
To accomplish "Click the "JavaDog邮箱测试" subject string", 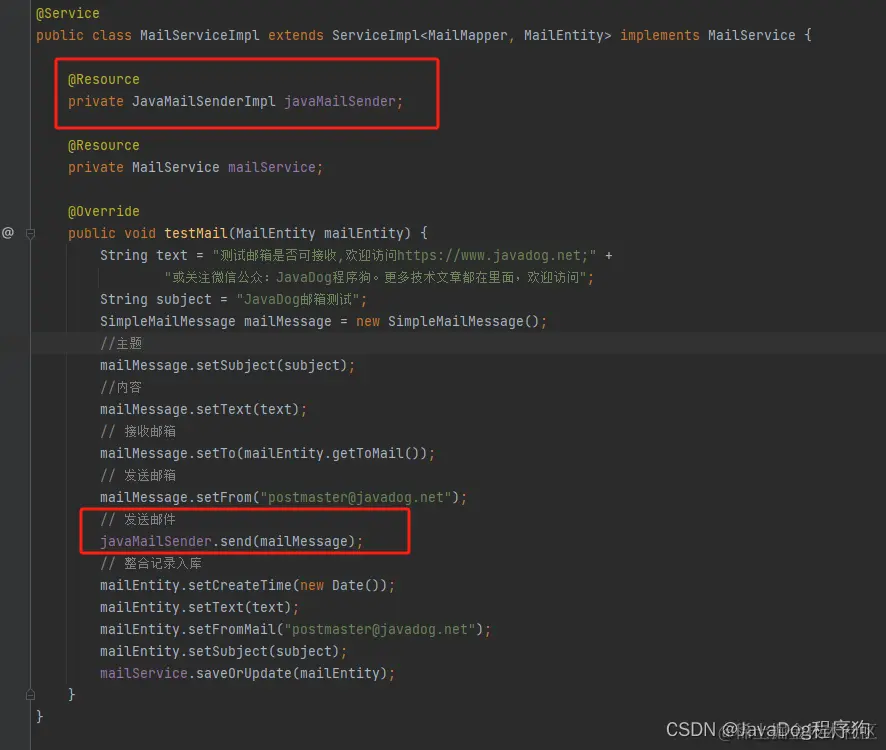I will point(298,300).
